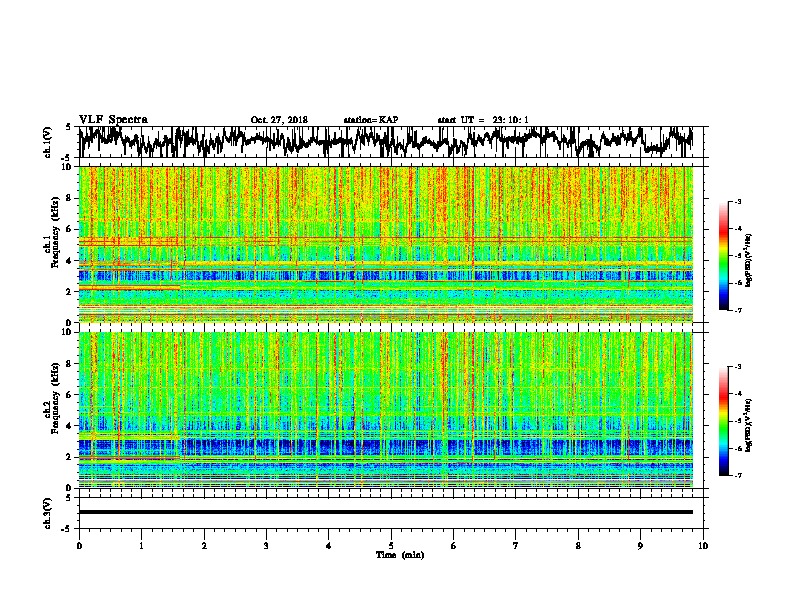Click the ch.1(V) waveform axis label
This screenshot has height=612, width=792.
48,142
